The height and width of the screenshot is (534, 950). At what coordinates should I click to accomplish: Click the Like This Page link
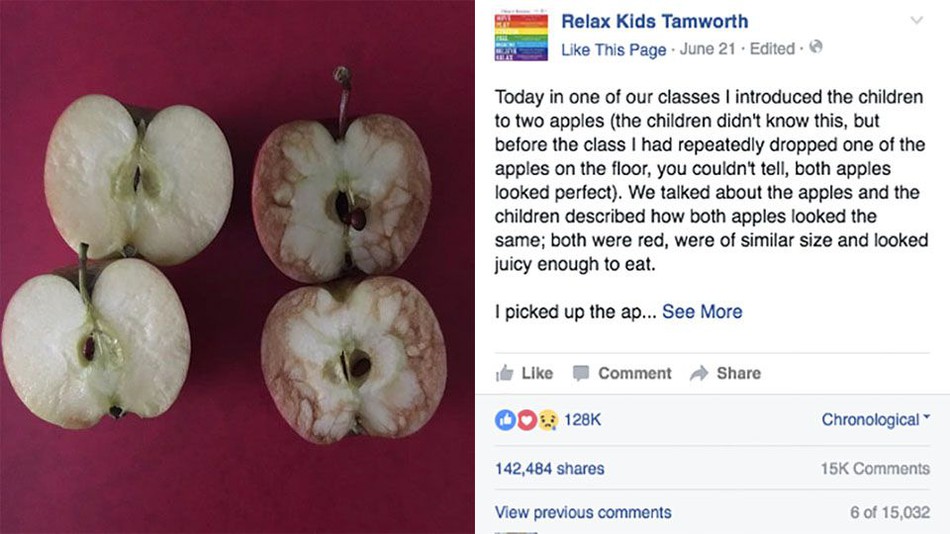pyautogui.click(x=613, y=50)
